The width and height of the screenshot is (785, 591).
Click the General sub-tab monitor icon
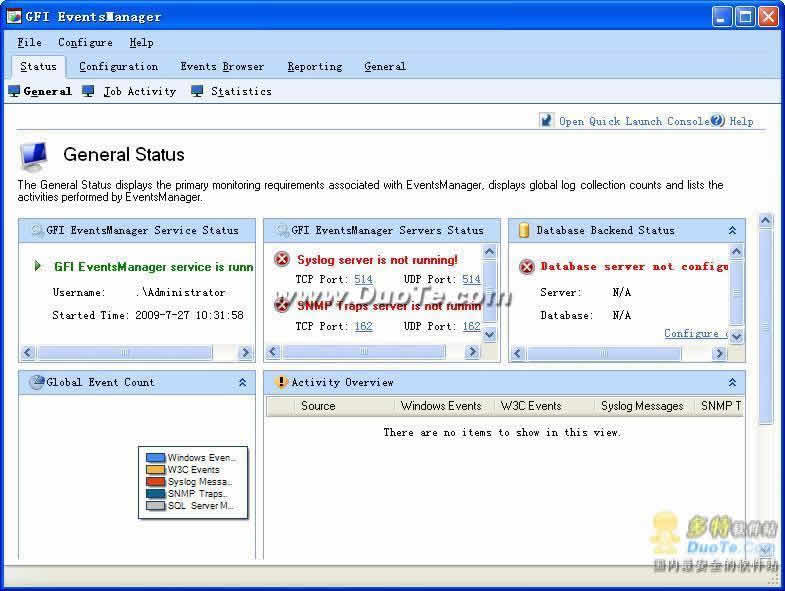pyautogui.click(x=14, y=91)
